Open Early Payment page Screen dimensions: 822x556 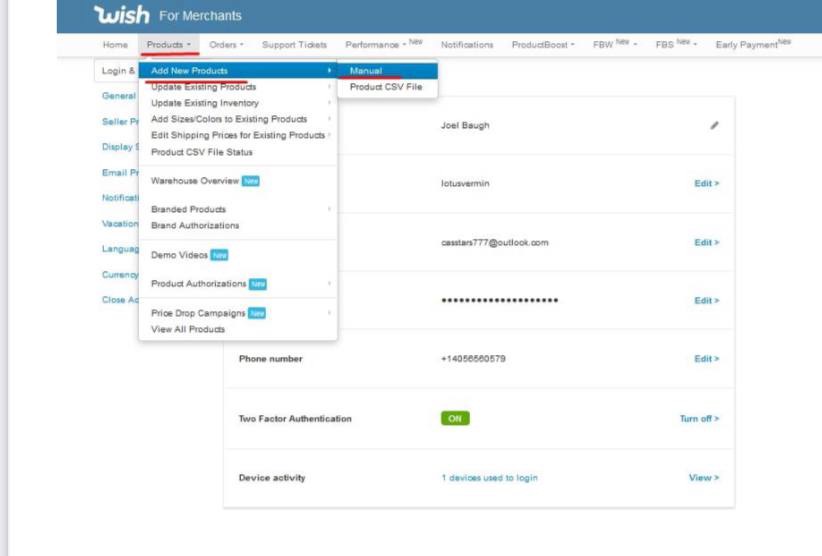[x=753, y=44]
